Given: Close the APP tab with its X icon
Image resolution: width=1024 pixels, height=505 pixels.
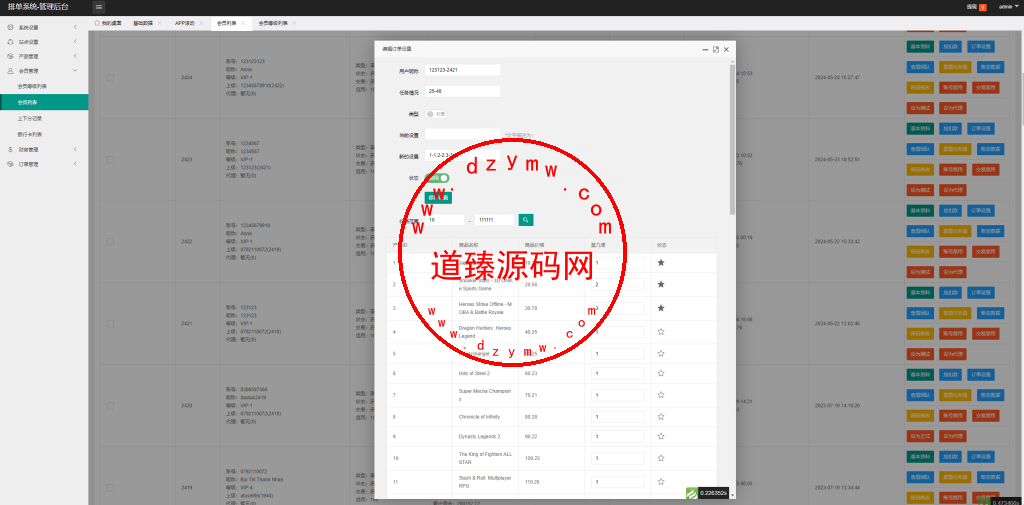Looking at the screenshot, I should point(202,23).
